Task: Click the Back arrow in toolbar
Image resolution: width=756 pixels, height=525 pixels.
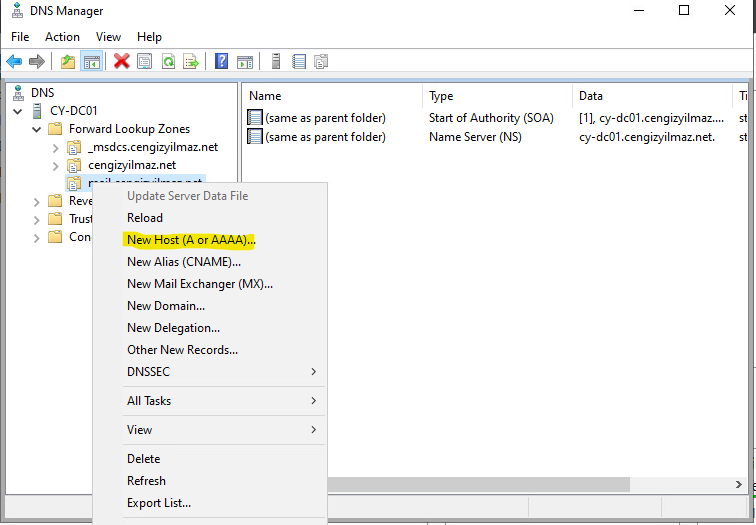Action: click(14, 62)
